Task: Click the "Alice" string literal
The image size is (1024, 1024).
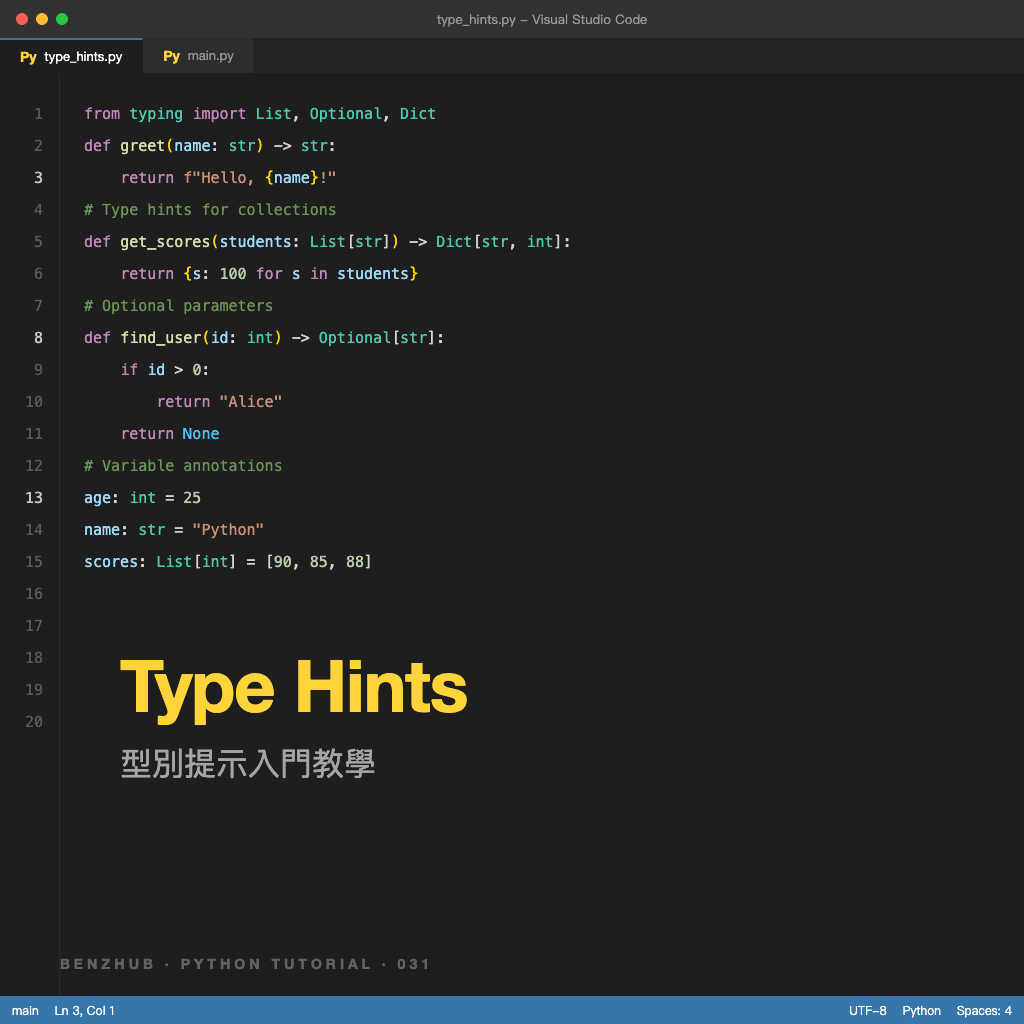Action: click(250, 402)
